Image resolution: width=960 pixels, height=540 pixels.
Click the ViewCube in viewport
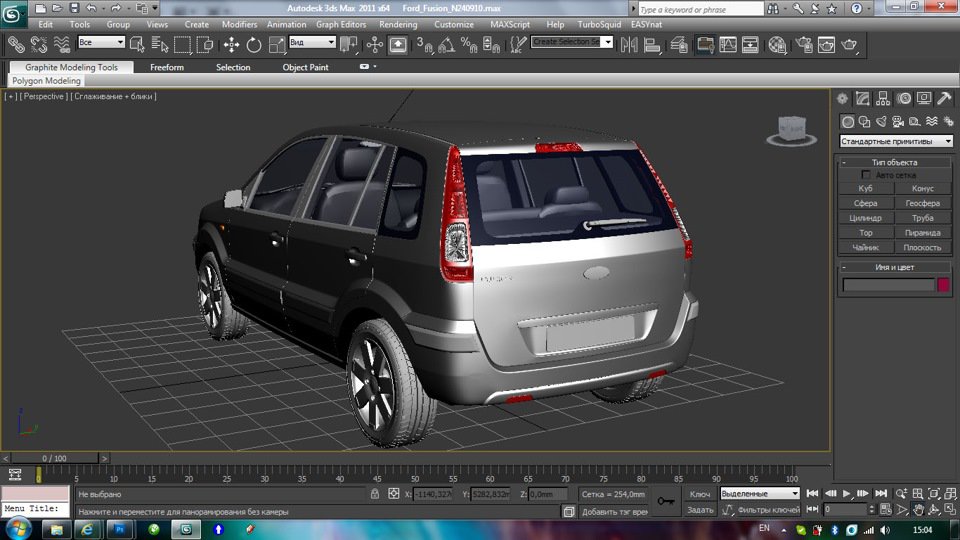[x=792, y=131]
